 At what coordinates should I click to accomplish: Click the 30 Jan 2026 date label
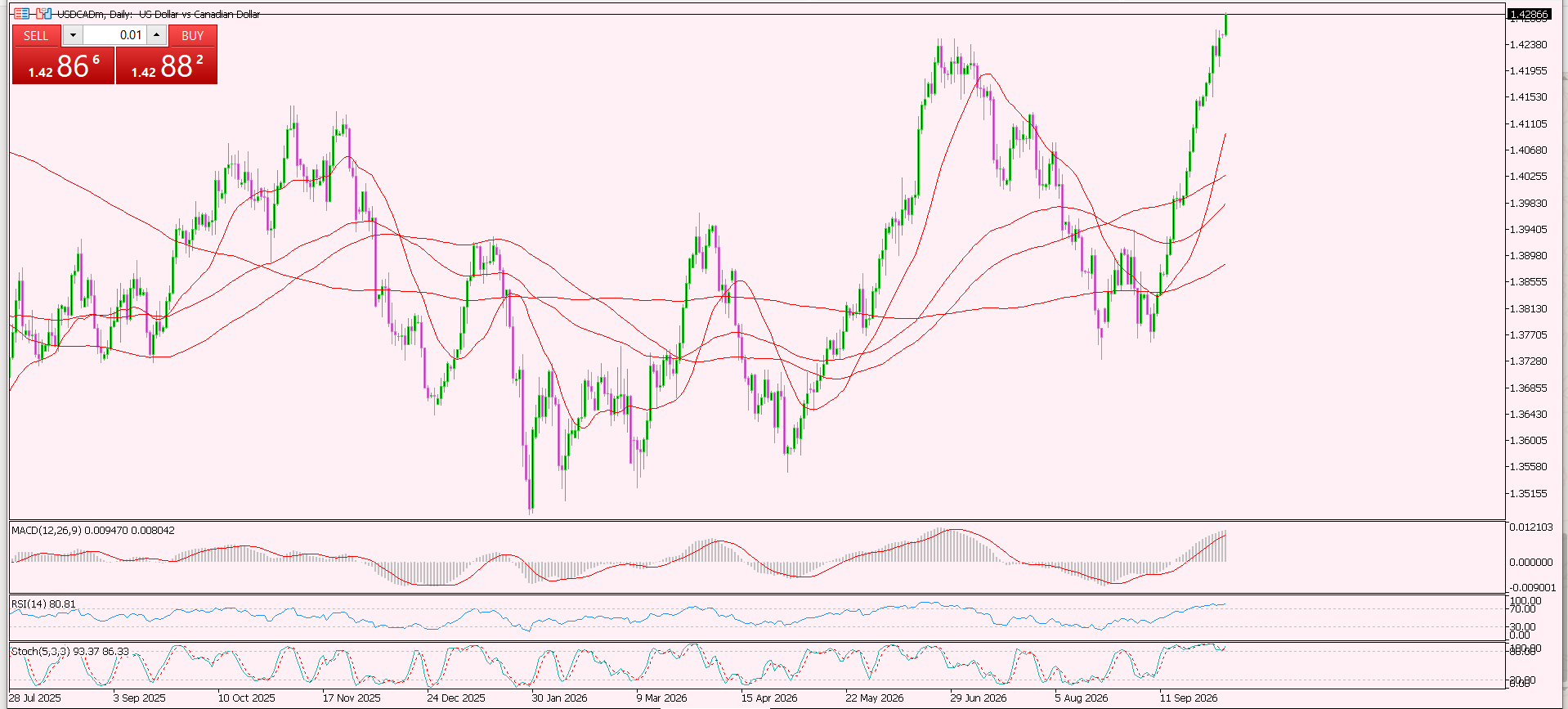pos(560,698)
